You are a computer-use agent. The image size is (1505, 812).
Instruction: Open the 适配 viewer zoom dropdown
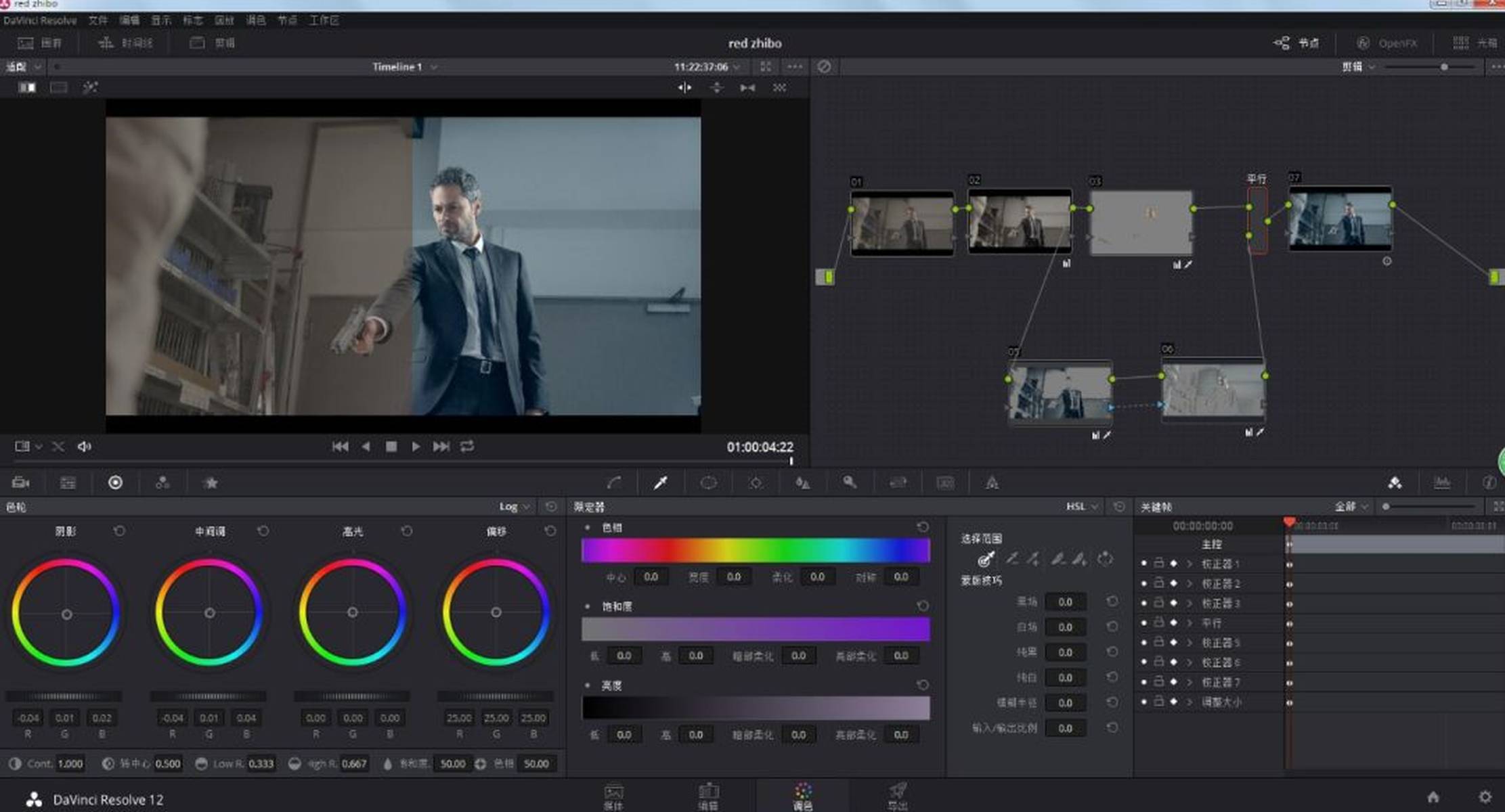pos(24,66)
